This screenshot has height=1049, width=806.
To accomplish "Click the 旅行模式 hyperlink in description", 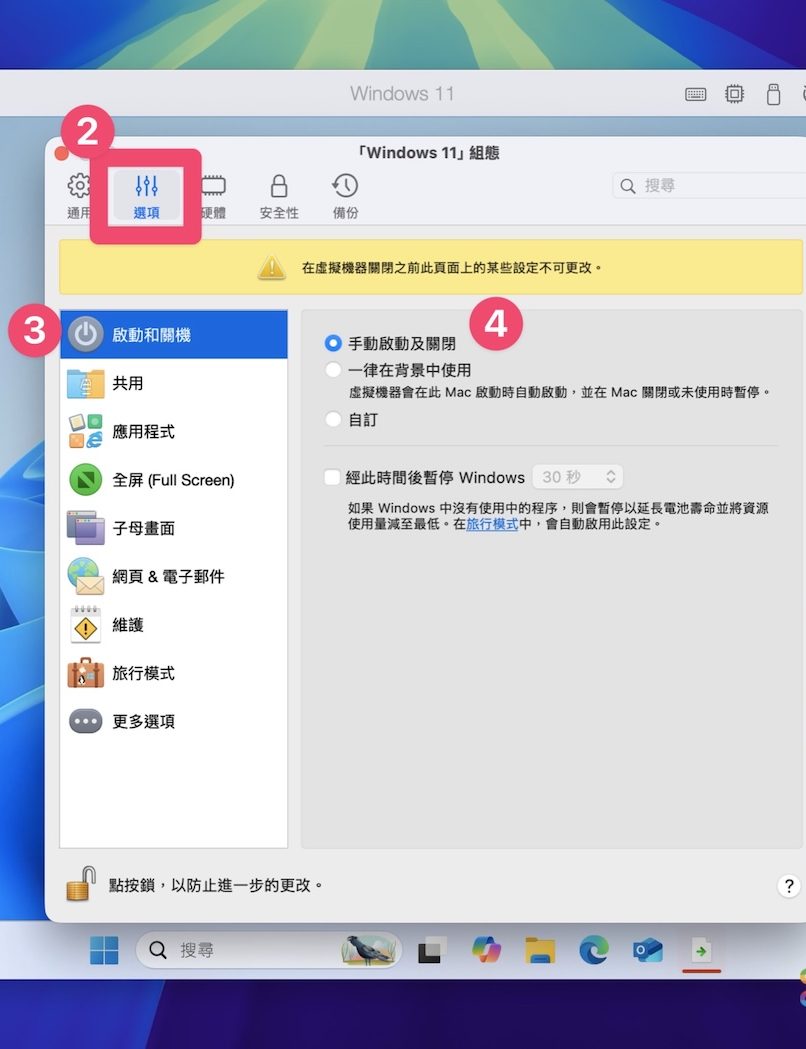I will 491,524.
